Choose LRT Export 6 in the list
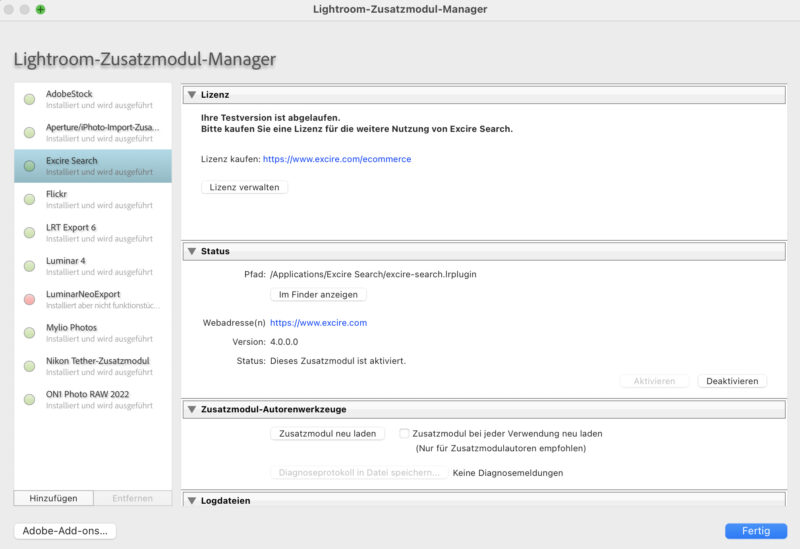The width and height of the screenshot is (800, 549). click(x=93, y=233)
